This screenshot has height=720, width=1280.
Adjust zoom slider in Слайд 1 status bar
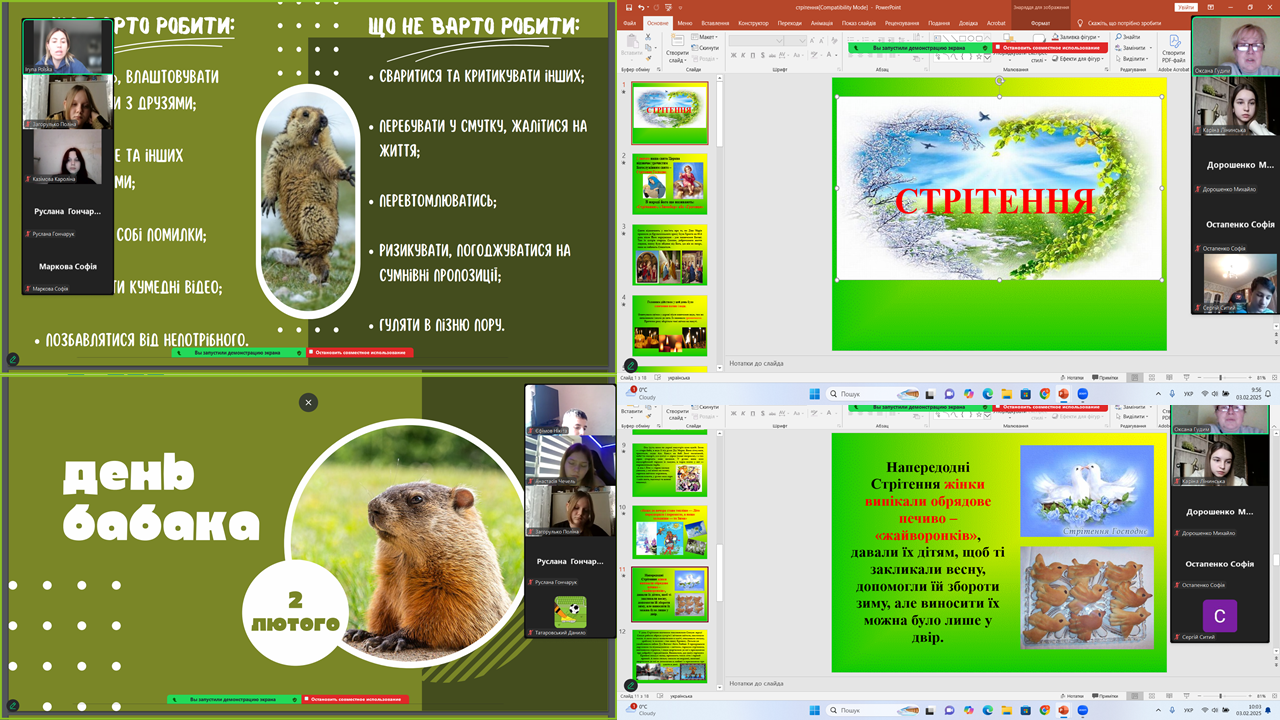(x=1221, y=378)
